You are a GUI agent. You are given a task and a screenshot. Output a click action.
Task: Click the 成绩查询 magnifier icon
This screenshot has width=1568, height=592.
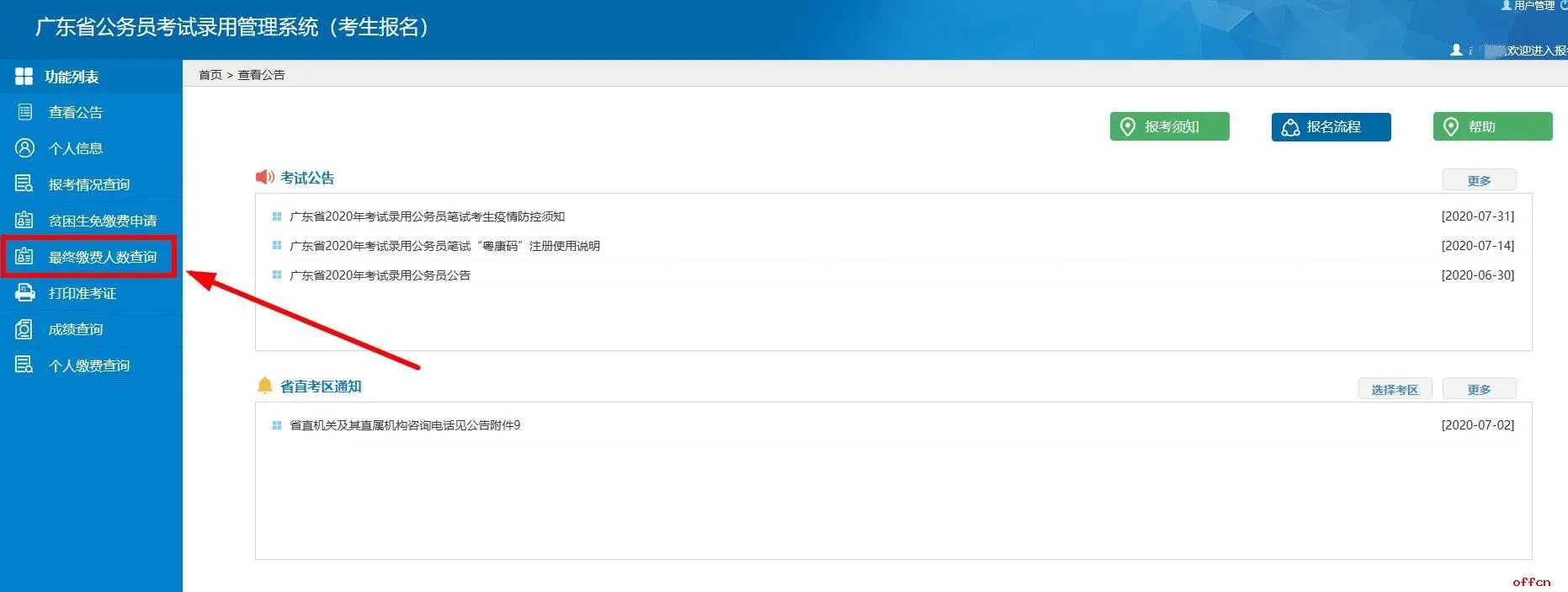coord(24,328)
